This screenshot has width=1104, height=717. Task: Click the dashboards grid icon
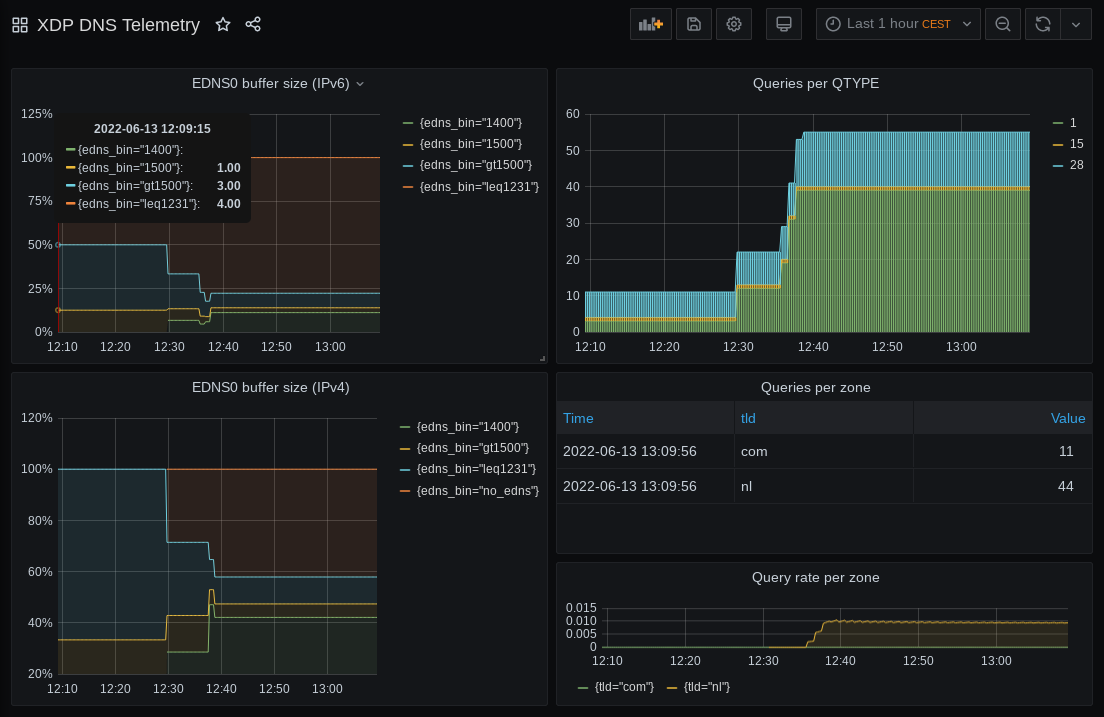20,25
